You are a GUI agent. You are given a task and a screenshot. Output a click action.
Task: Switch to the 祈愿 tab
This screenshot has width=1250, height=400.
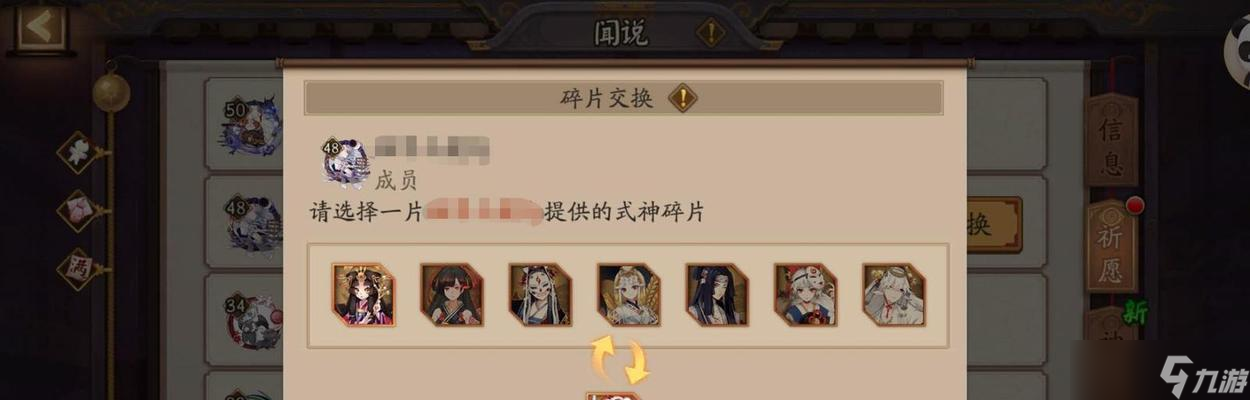tap(1111, 246)
